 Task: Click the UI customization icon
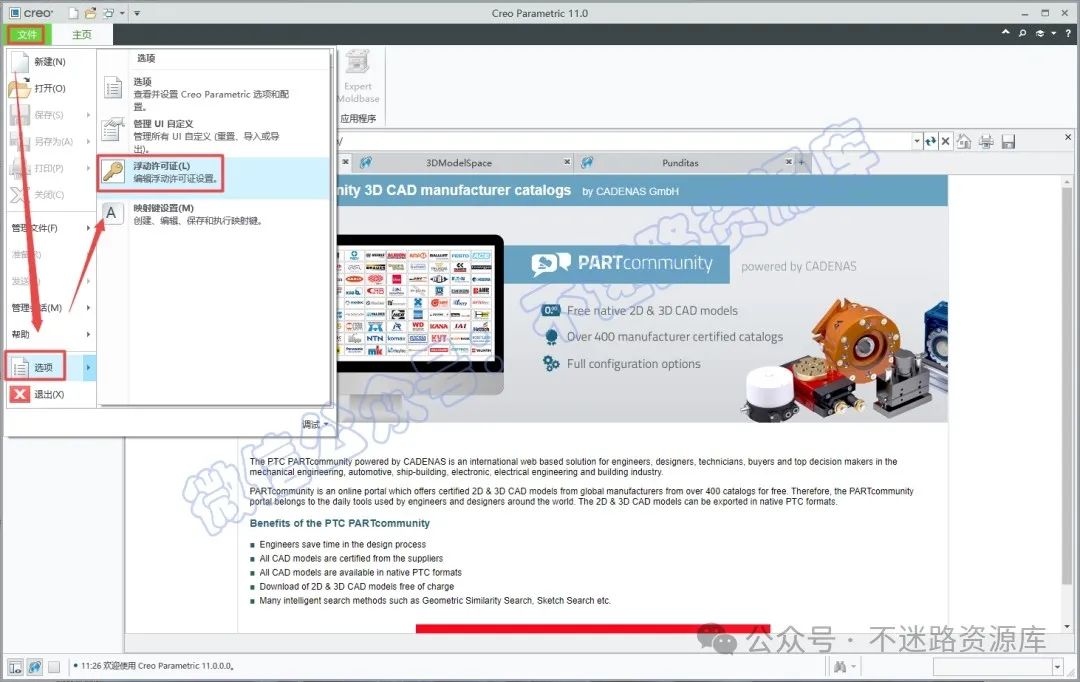point(113,130)
